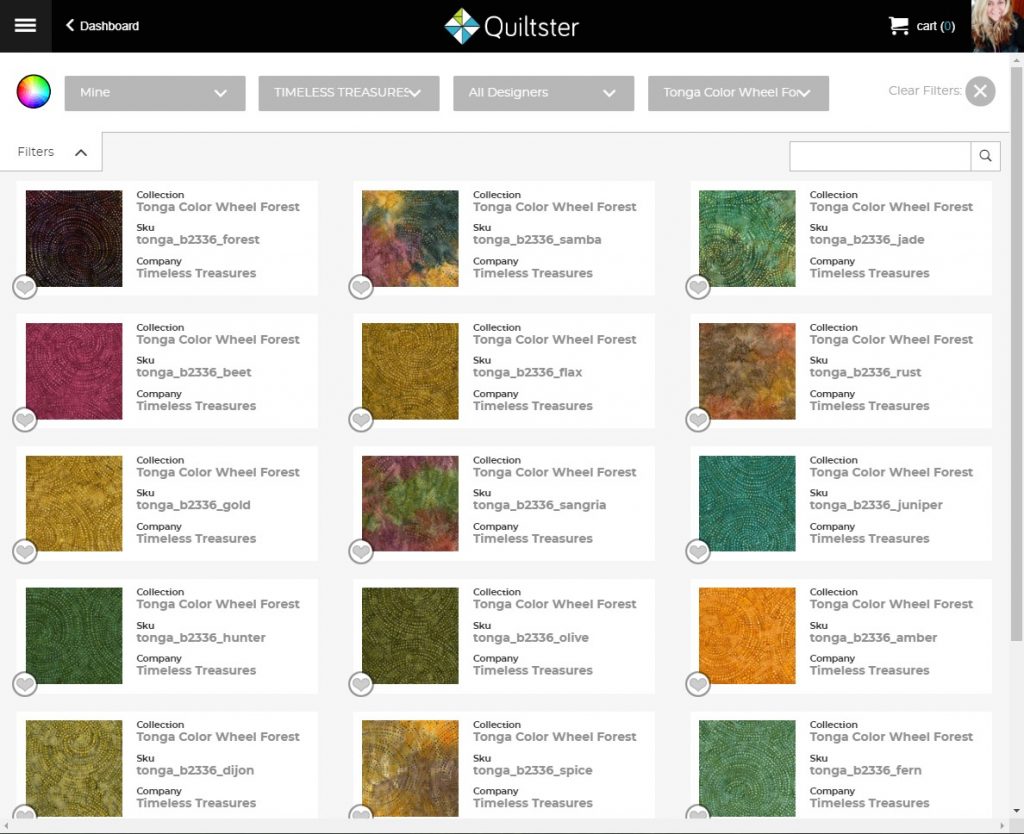Click the tonga_b2336_amber SKU text
Viewport: 1024px width, 834px height.
(x=873, y=637)
